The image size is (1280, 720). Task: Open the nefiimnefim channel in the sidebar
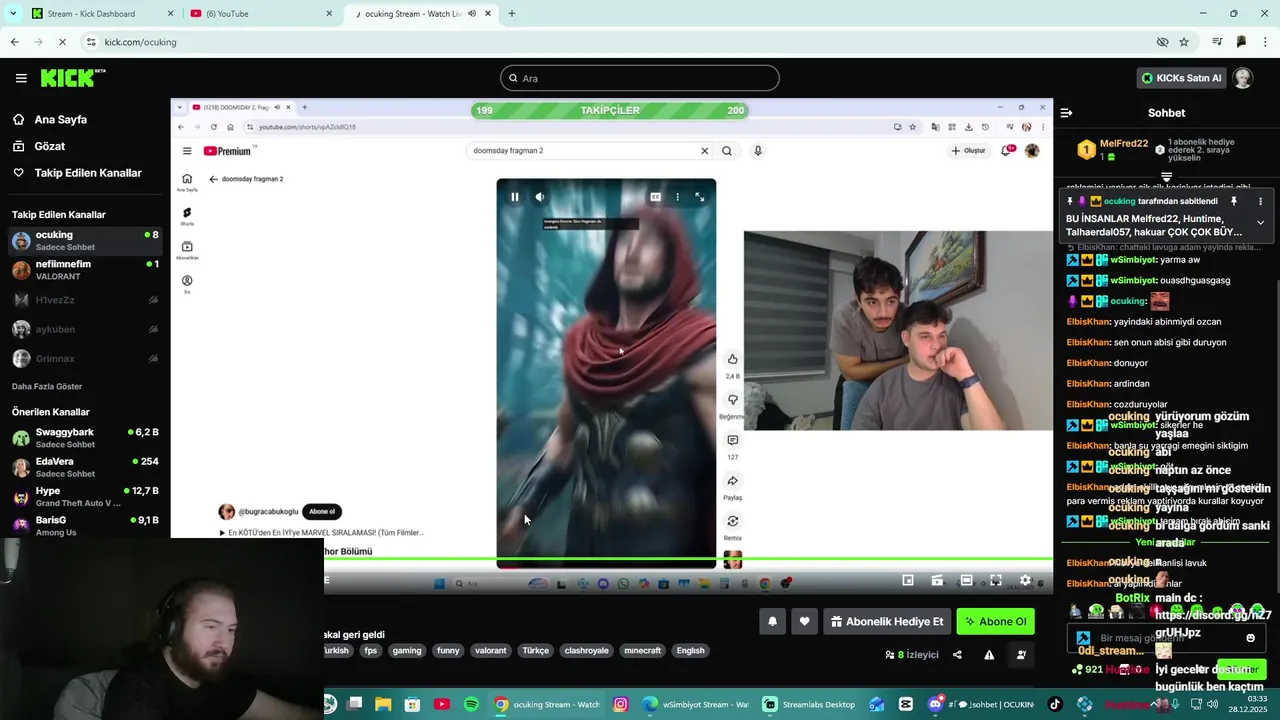click(85, 270)
